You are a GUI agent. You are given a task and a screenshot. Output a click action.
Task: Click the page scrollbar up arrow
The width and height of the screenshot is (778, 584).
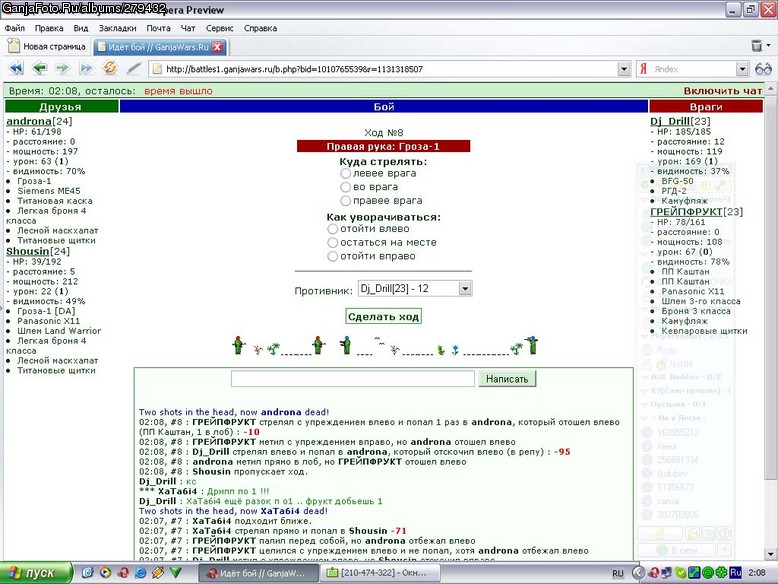770,89
